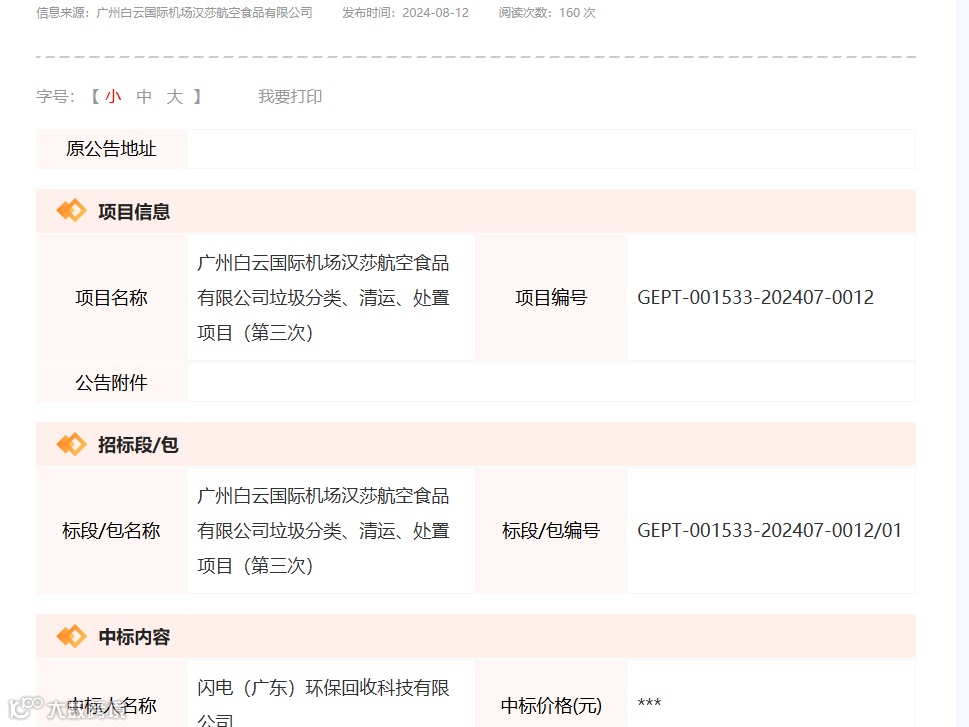969x727 pixels.
Task: Select the project number GEPT-001533-202407-0012
Action: 755,297
